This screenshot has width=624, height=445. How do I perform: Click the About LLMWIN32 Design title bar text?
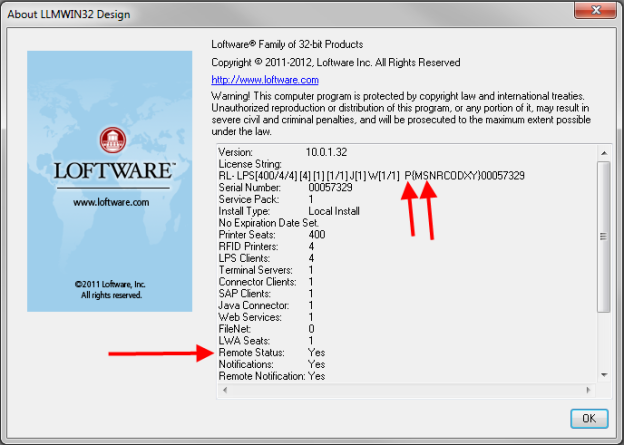pyautogui.click(x=69, y=14)
